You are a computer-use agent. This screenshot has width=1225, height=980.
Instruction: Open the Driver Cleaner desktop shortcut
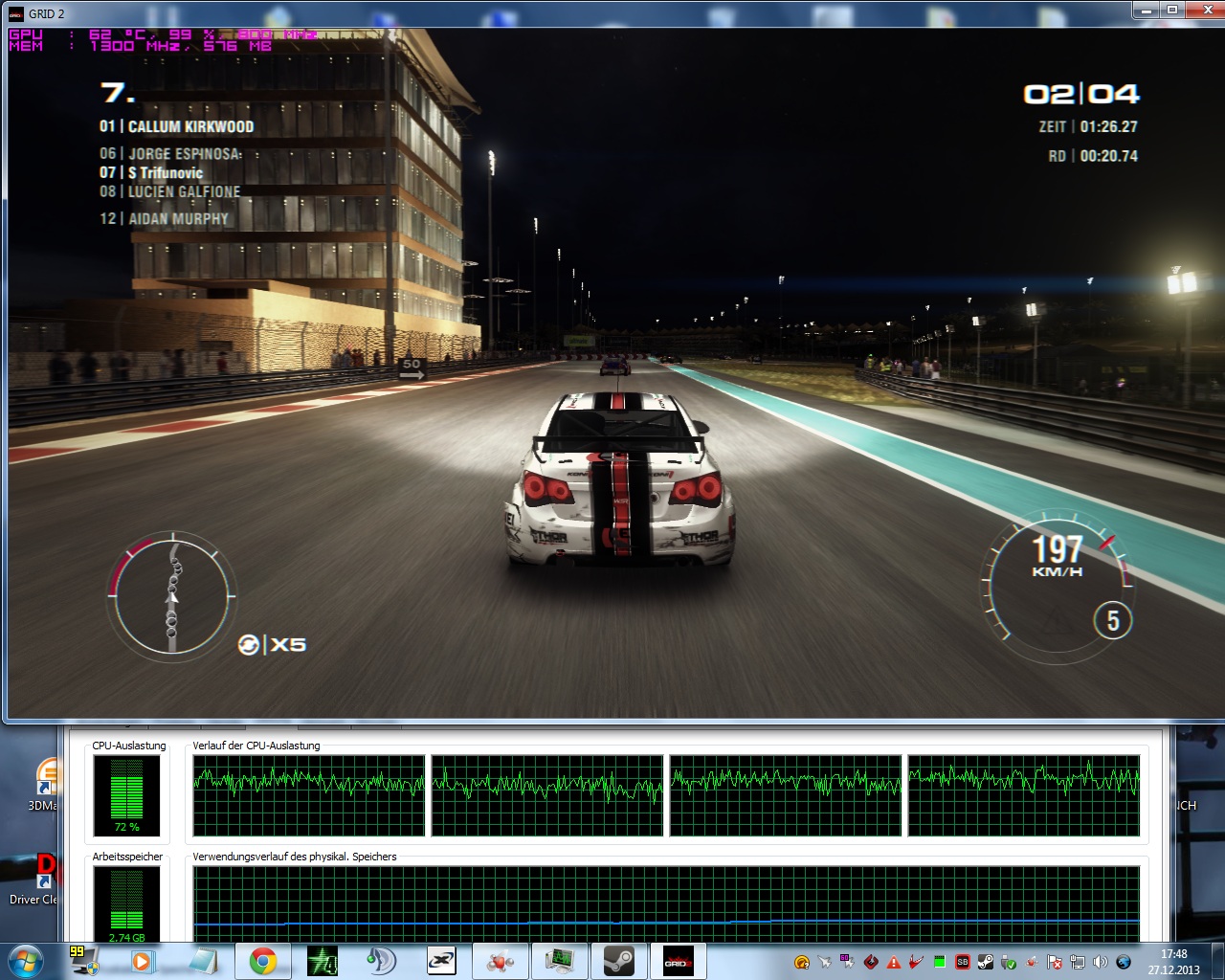click(36, 880)
